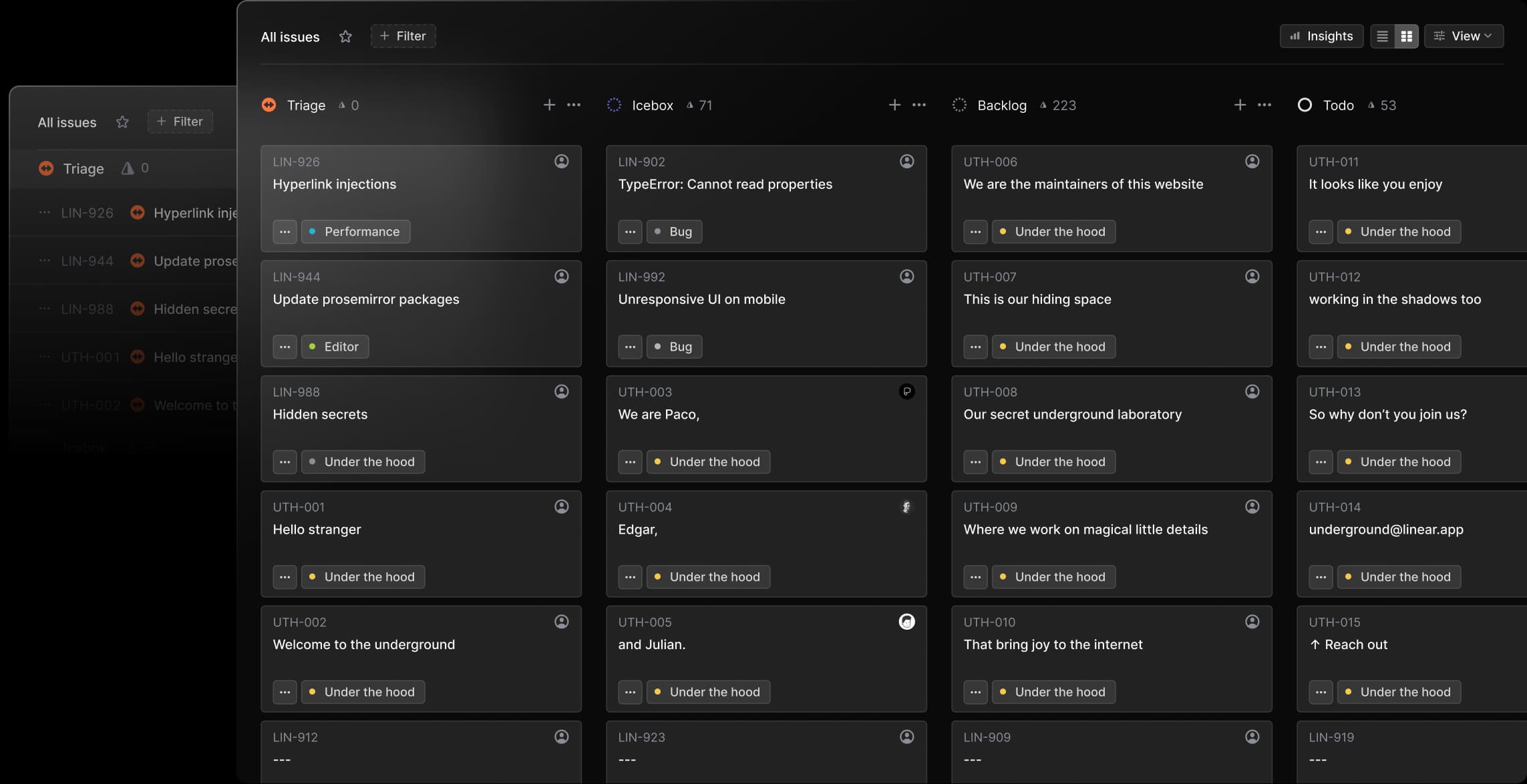Switch to list layout view
Viewport: 1527px width, 784px height.
1382,37
